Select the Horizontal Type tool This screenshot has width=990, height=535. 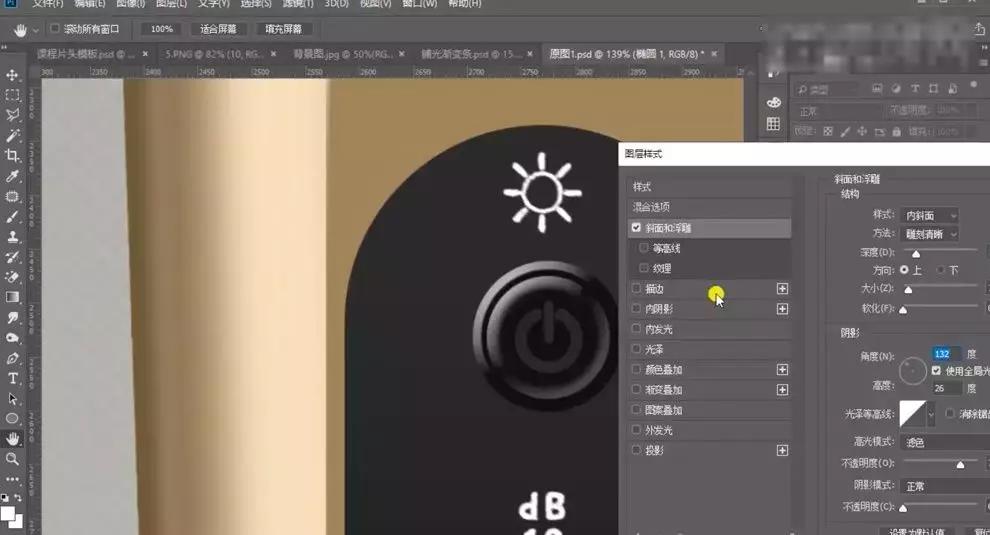coord(12,378)
